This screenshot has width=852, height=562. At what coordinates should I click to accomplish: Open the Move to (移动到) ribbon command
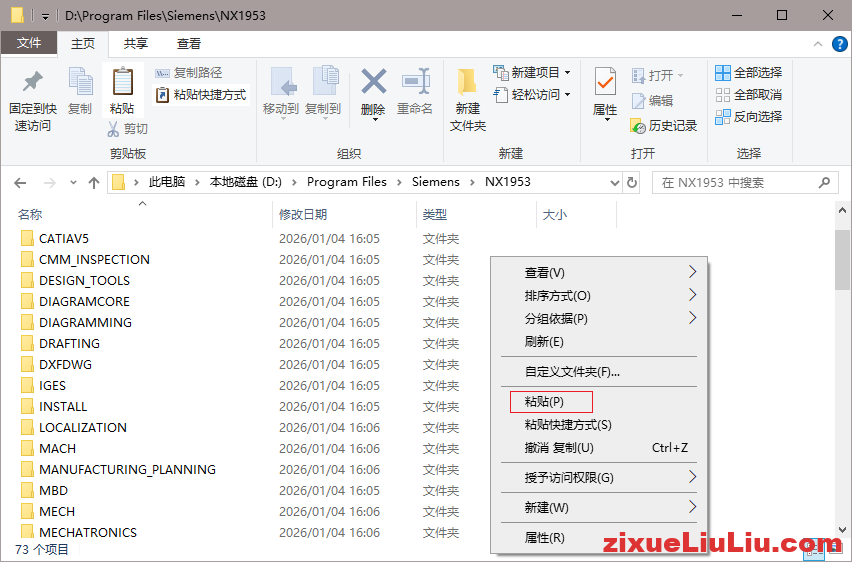281,91
